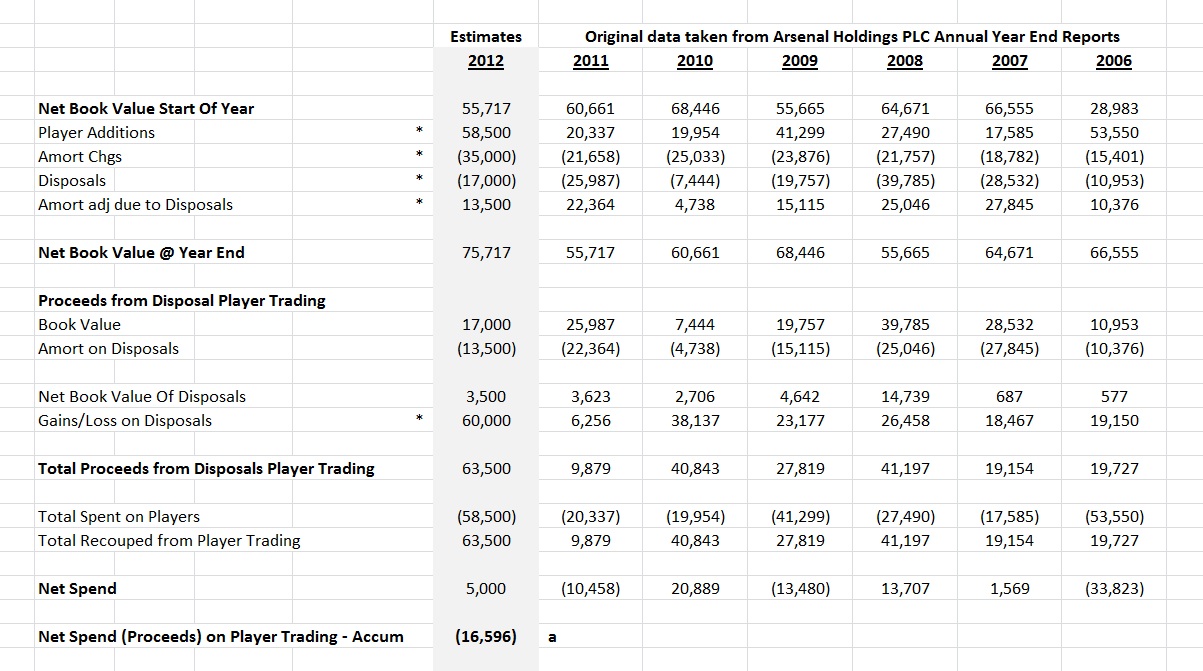
Task: Click the cell containing the letter a
Action: pyautogui.click(x=554, y=636)
